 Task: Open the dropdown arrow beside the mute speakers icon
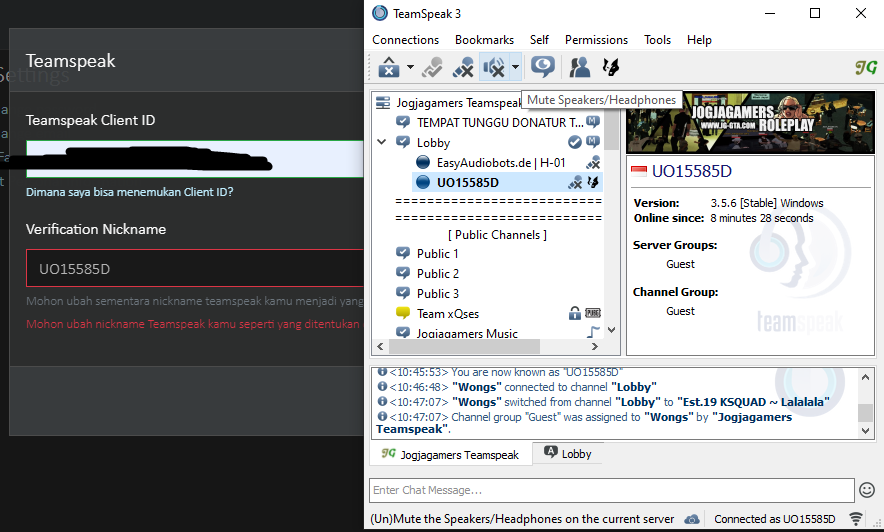click(515, 67)
